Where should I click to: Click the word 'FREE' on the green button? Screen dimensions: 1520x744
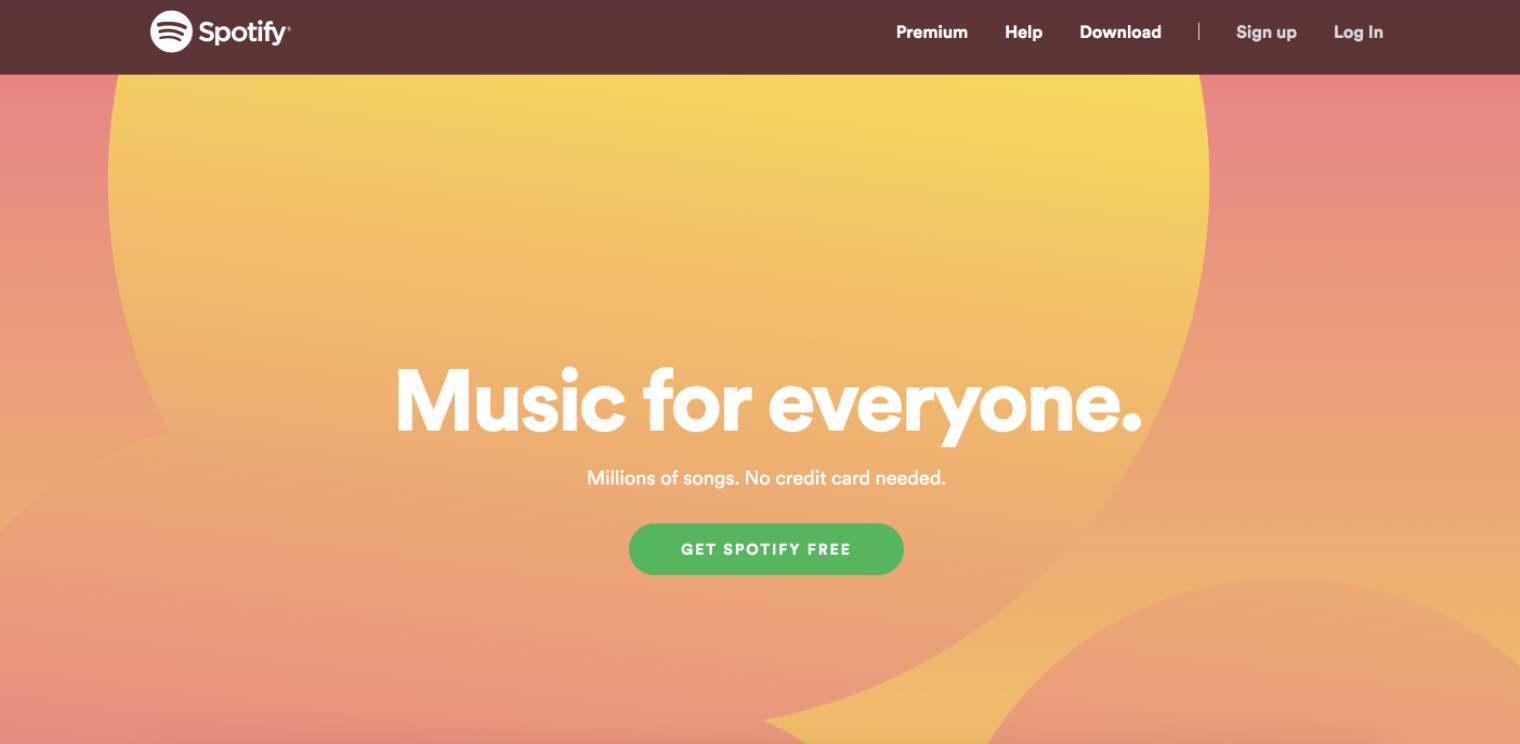click(829, 549)
